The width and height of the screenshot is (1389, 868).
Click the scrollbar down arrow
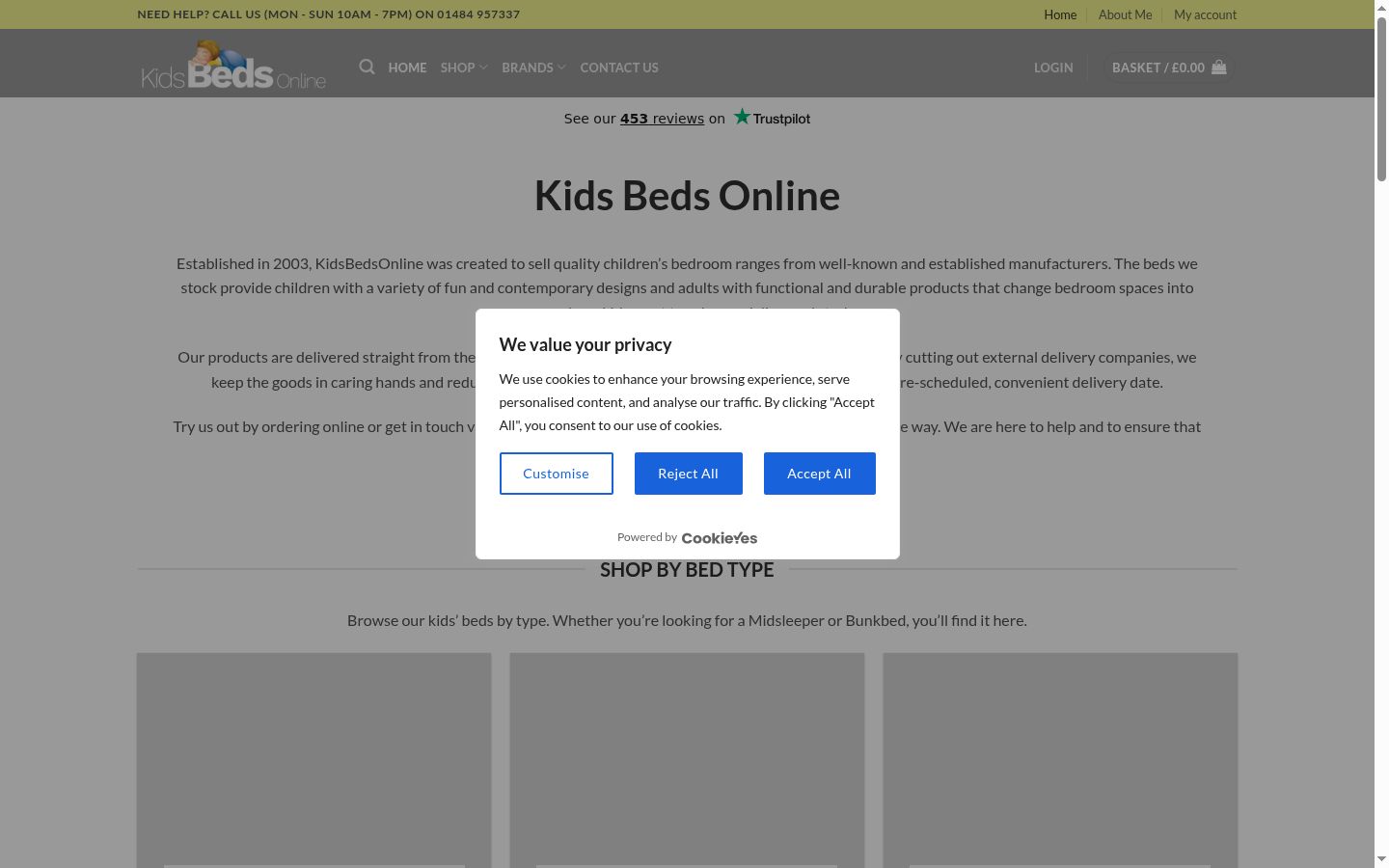(1381, 859)
